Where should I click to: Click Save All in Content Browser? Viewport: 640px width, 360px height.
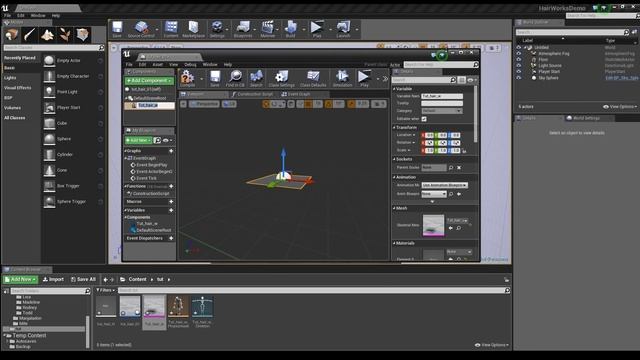83,280
